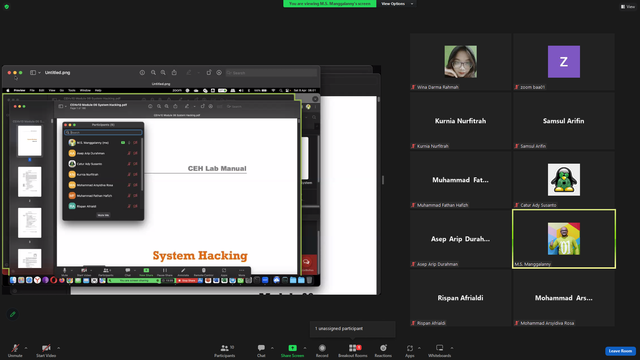Viewport: 640px width, 360px height.
Task: Select the Samsul Arifin participant tile
Action: (564, 121)
